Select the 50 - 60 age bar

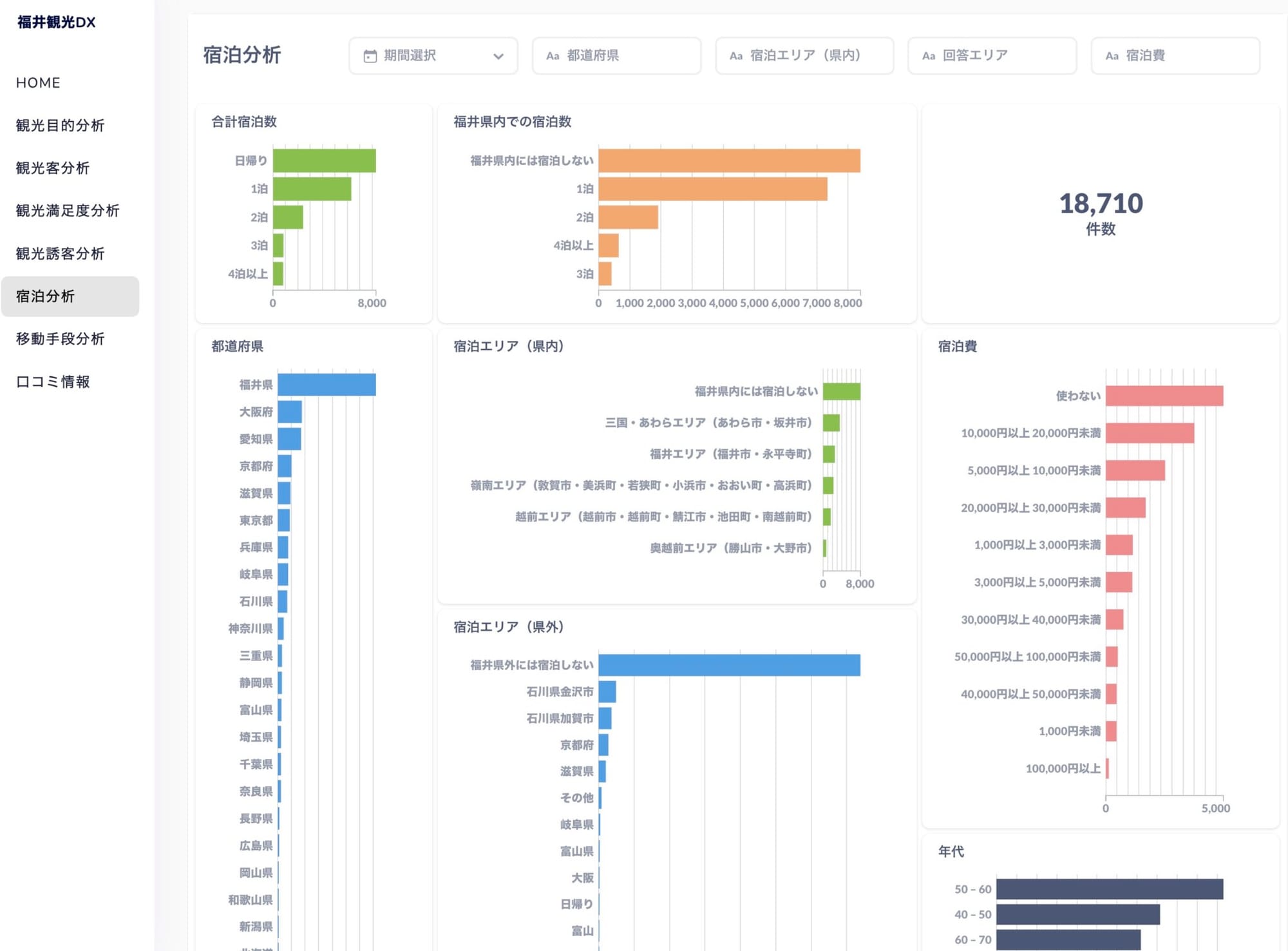point(1109,889)
